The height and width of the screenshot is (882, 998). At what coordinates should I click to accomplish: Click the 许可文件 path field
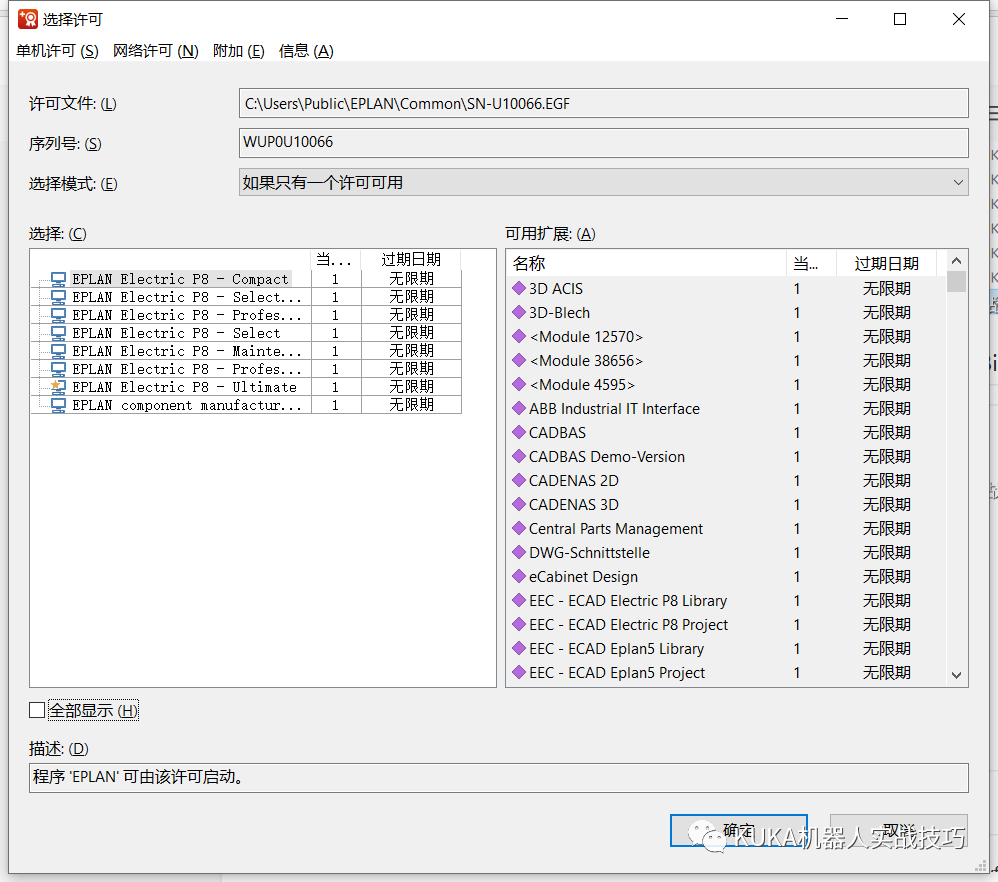pyautogui.click(x=603, y=103)
